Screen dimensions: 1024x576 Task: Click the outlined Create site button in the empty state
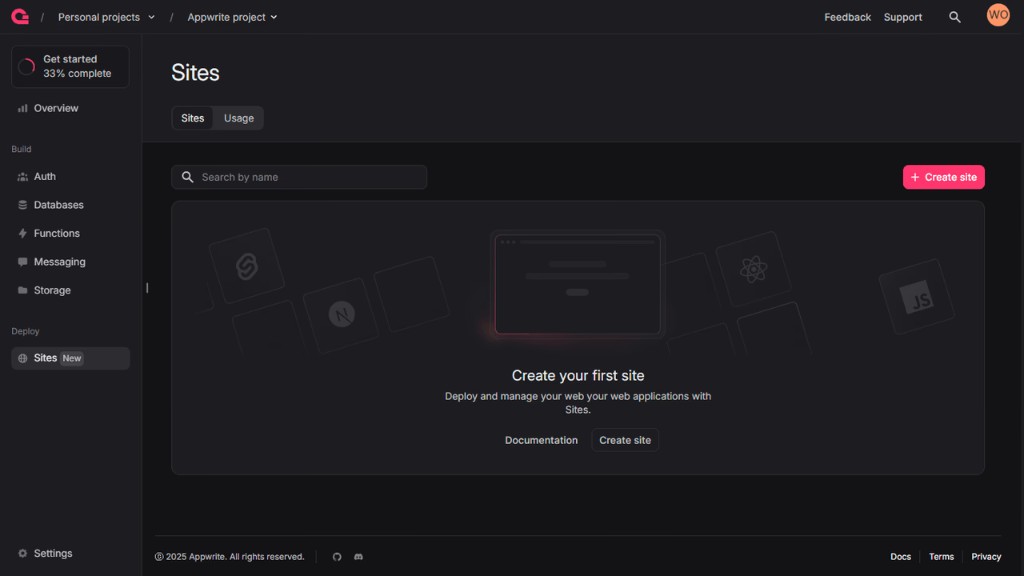click(x=625, y=440)
